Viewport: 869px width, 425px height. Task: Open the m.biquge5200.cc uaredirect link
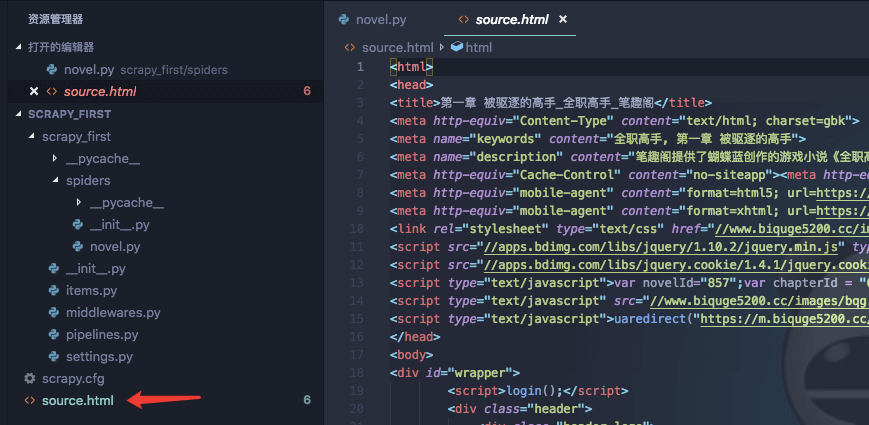tap(785, 319)
